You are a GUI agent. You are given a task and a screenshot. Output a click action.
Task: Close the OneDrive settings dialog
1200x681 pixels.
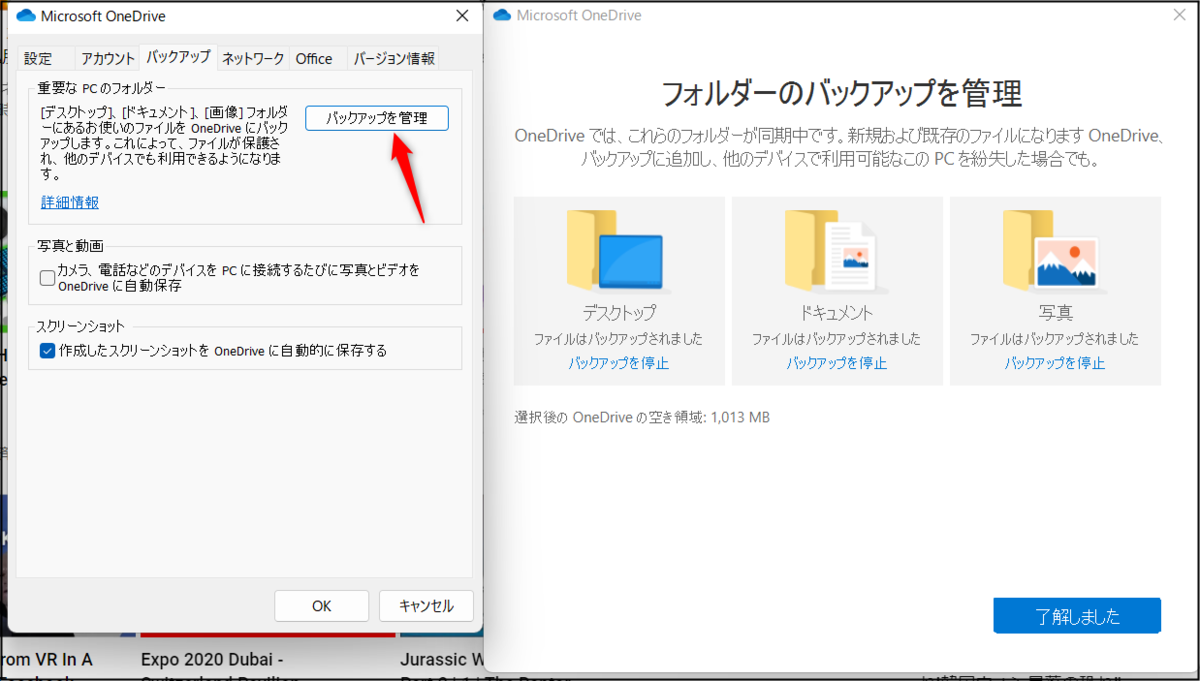click(x=461, y=16)
